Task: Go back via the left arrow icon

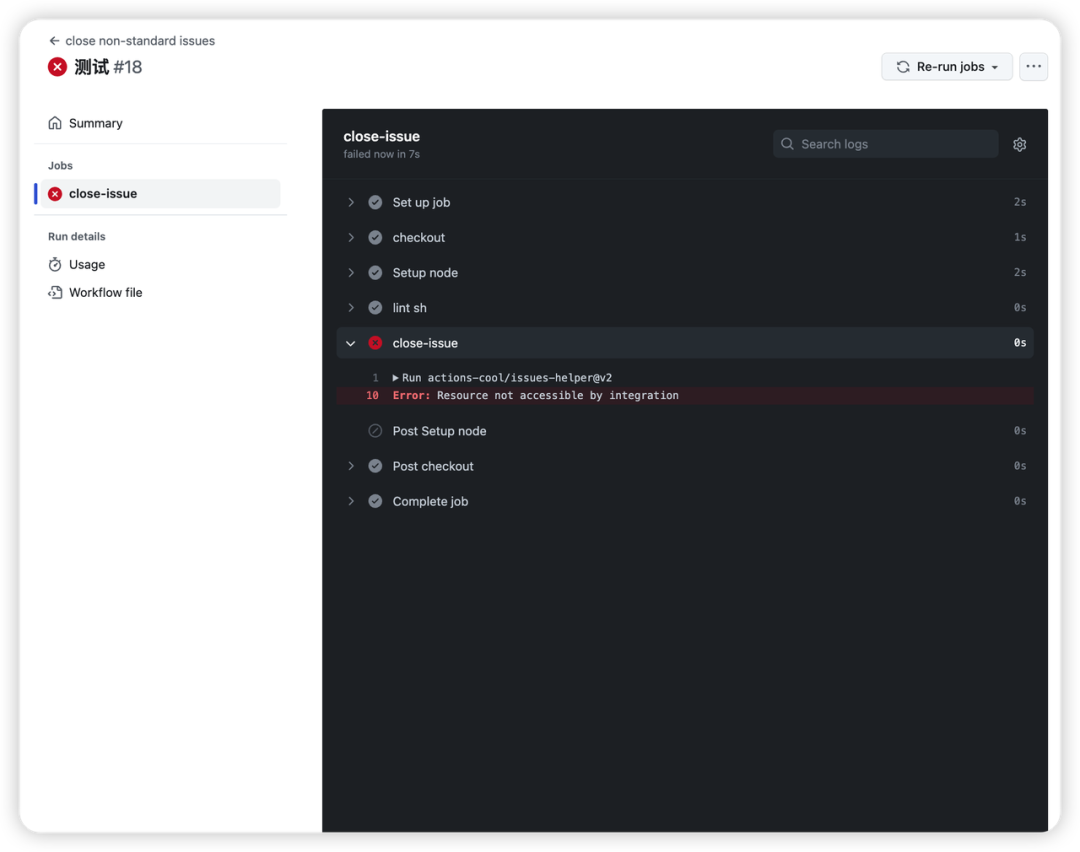Action: (x=54, y=41)
